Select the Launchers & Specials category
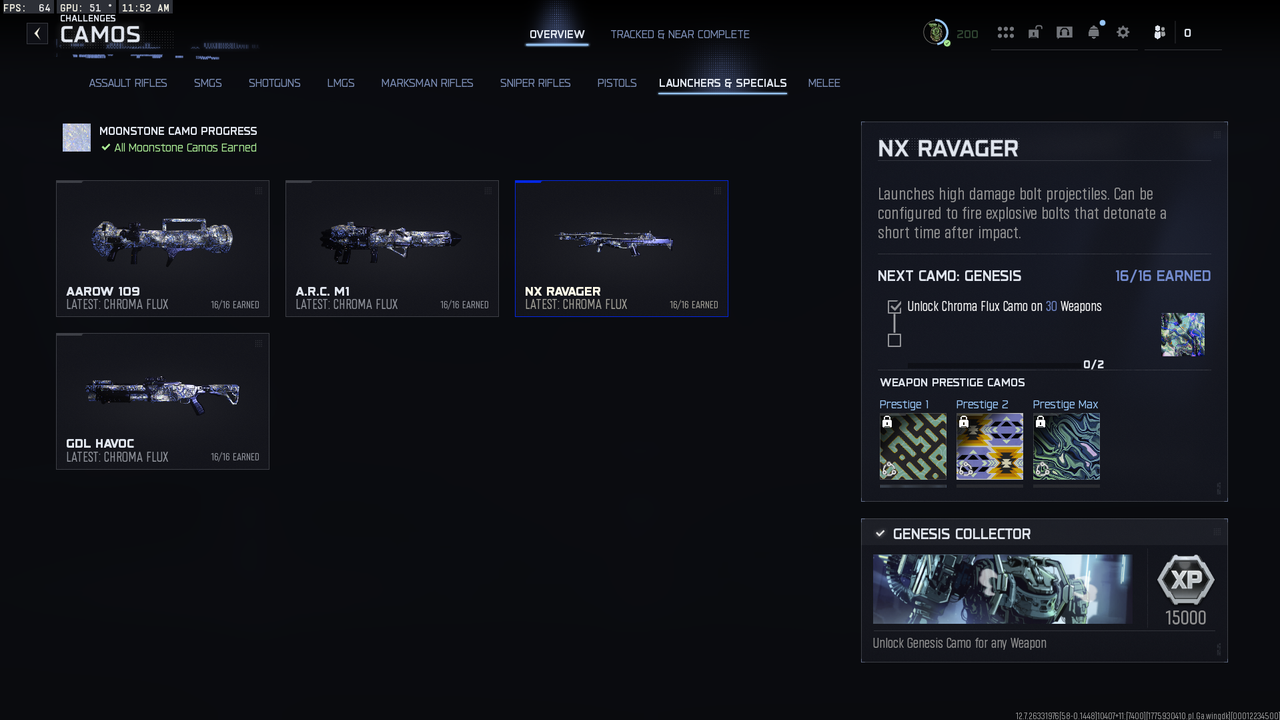 click(x=723, y=83)
